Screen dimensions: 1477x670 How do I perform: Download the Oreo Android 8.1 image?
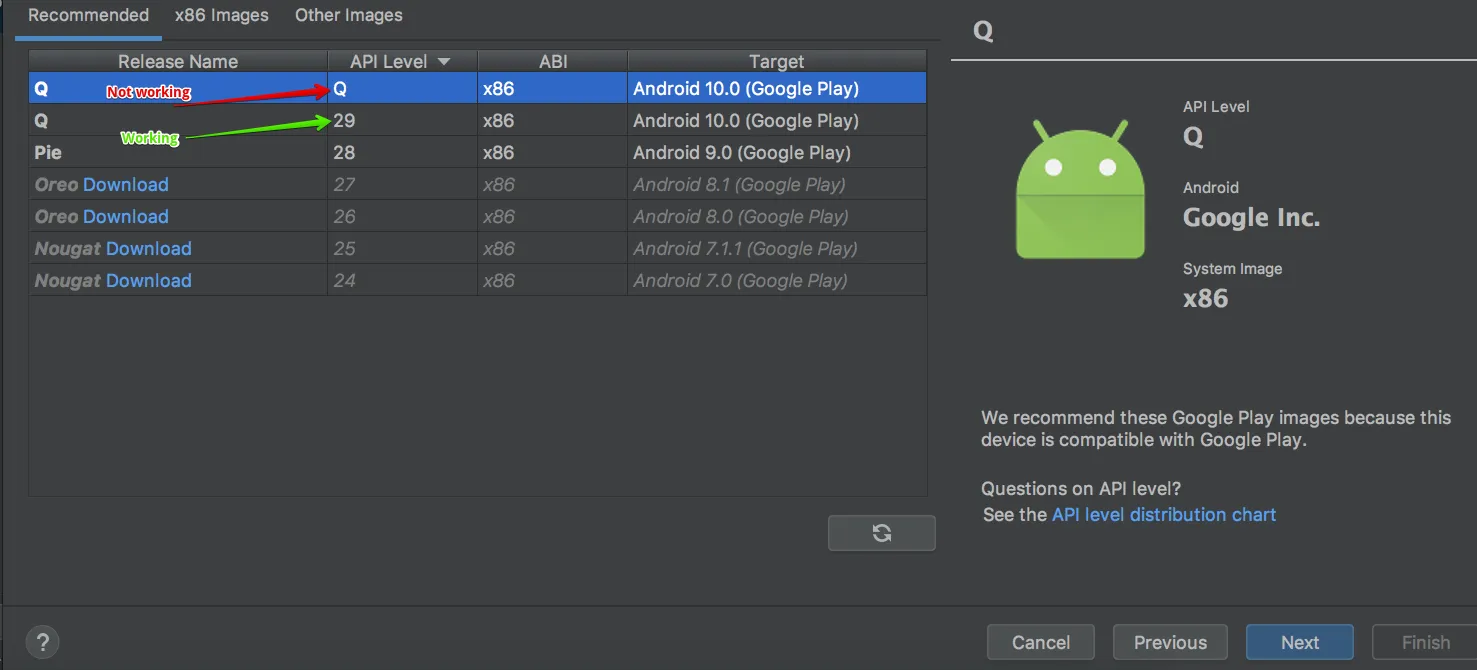pyautogui.click(x=126, y=185)
